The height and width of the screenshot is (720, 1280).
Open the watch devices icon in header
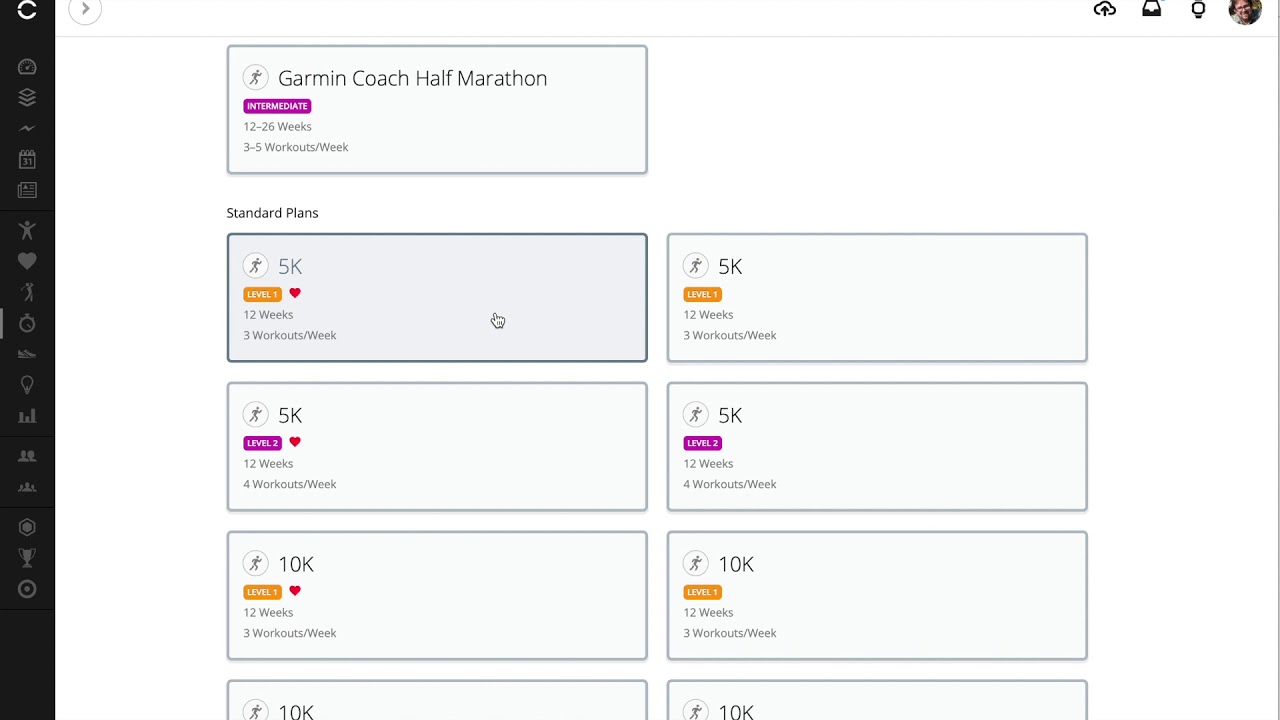(x=1198, y=10)
